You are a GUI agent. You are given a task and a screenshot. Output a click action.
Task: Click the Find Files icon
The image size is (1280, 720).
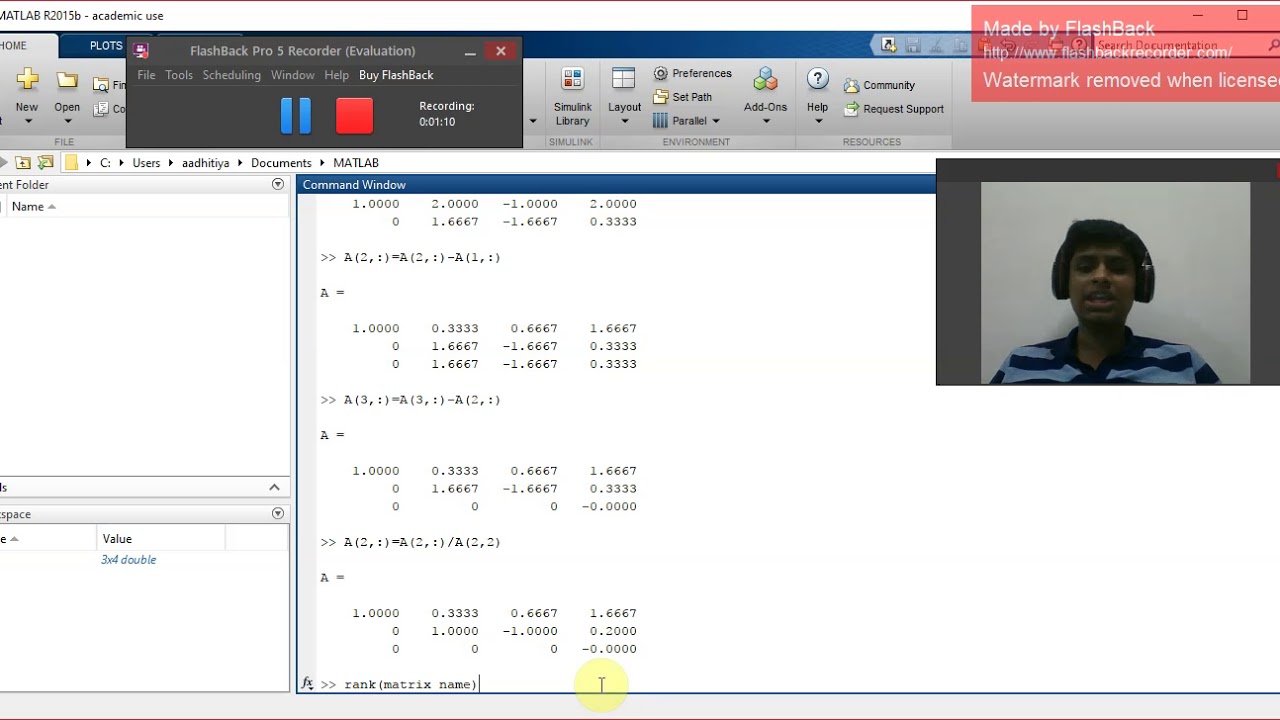pyautogui.click(x=101, y=85)
